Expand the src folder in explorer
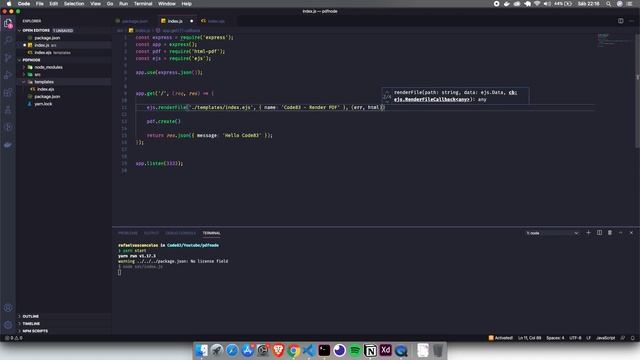640x360 pixels. 37,75
